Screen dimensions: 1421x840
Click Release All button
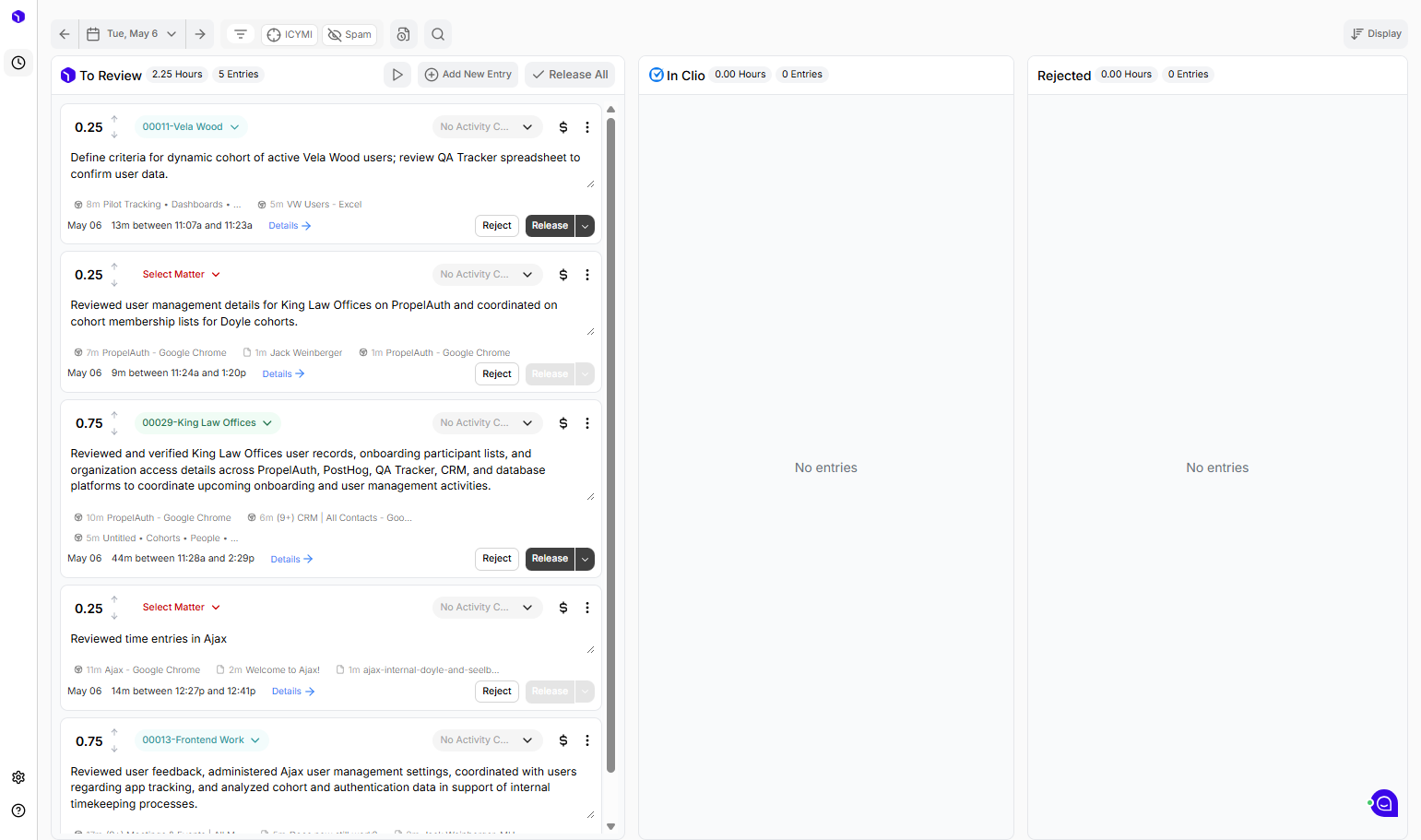click(571, 75)
